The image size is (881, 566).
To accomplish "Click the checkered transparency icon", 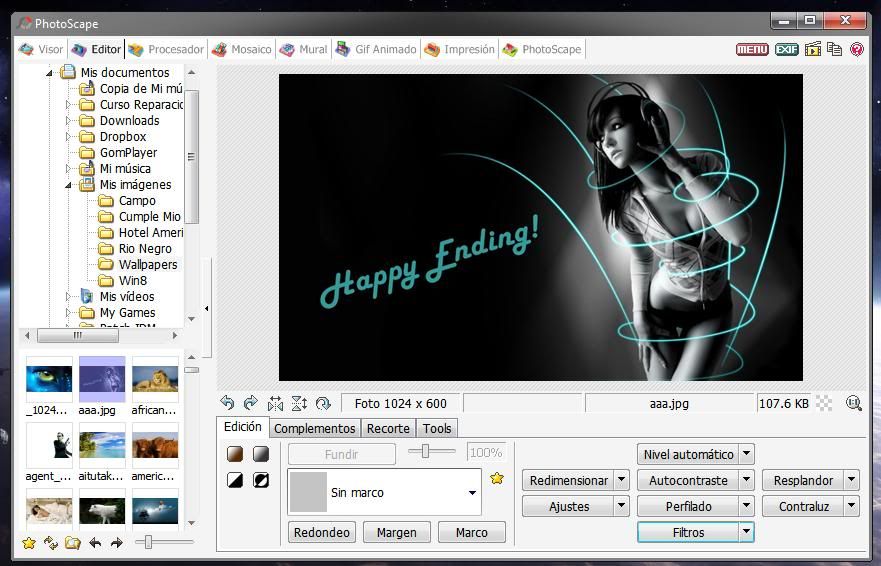I will (x=824, y=402).
